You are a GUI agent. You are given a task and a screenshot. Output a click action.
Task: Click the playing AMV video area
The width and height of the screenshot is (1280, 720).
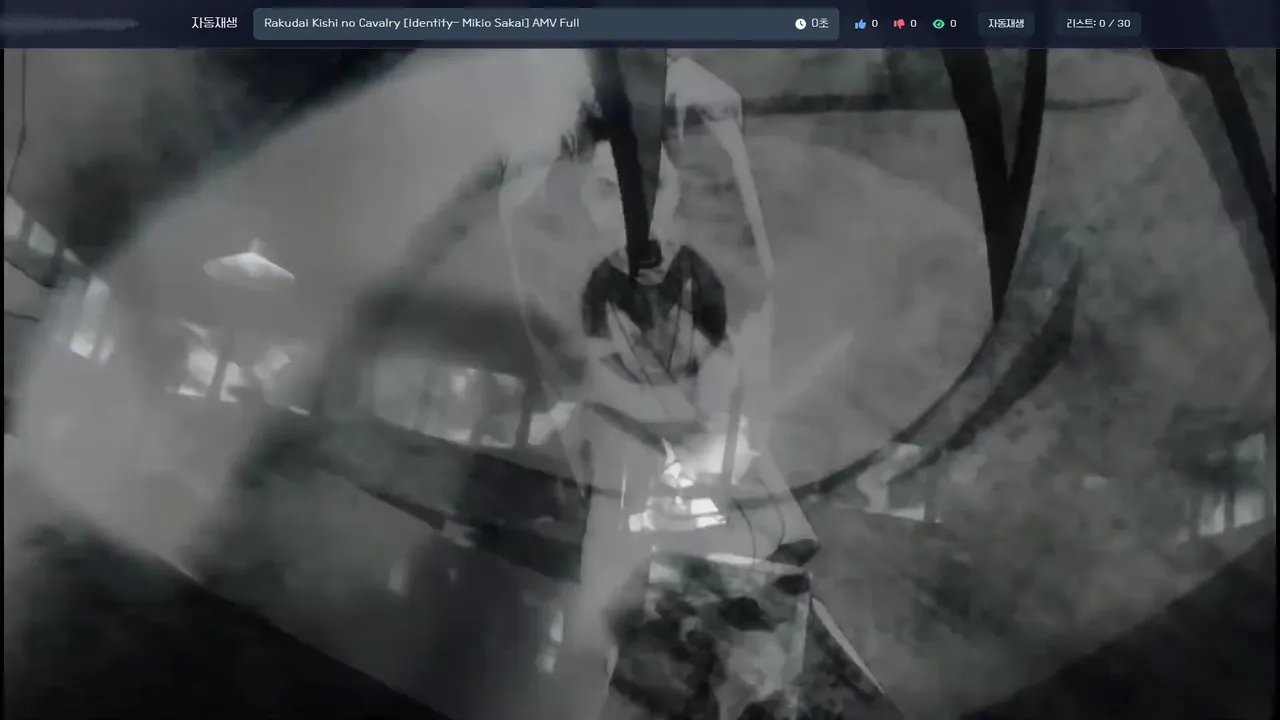640,384
